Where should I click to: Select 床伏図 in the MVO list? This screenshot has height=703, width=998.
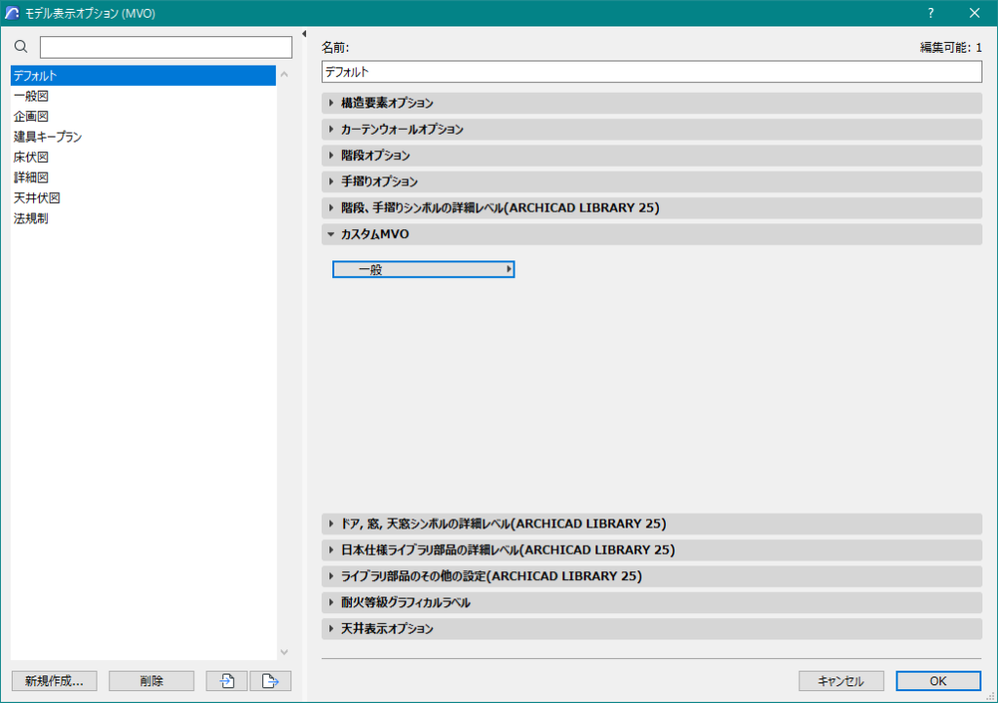143,157
